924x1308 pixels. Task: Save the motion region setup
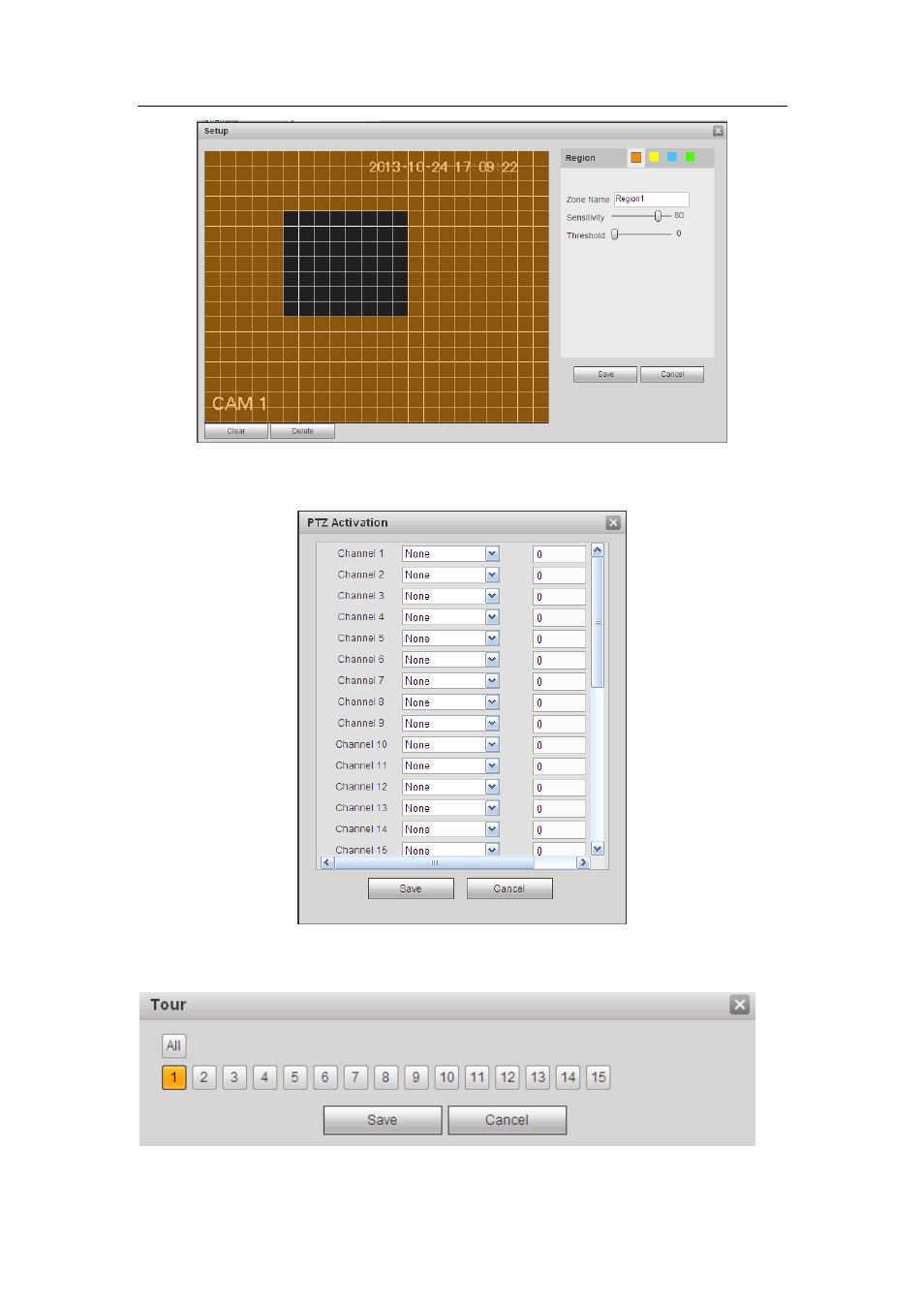click(605, 374)
